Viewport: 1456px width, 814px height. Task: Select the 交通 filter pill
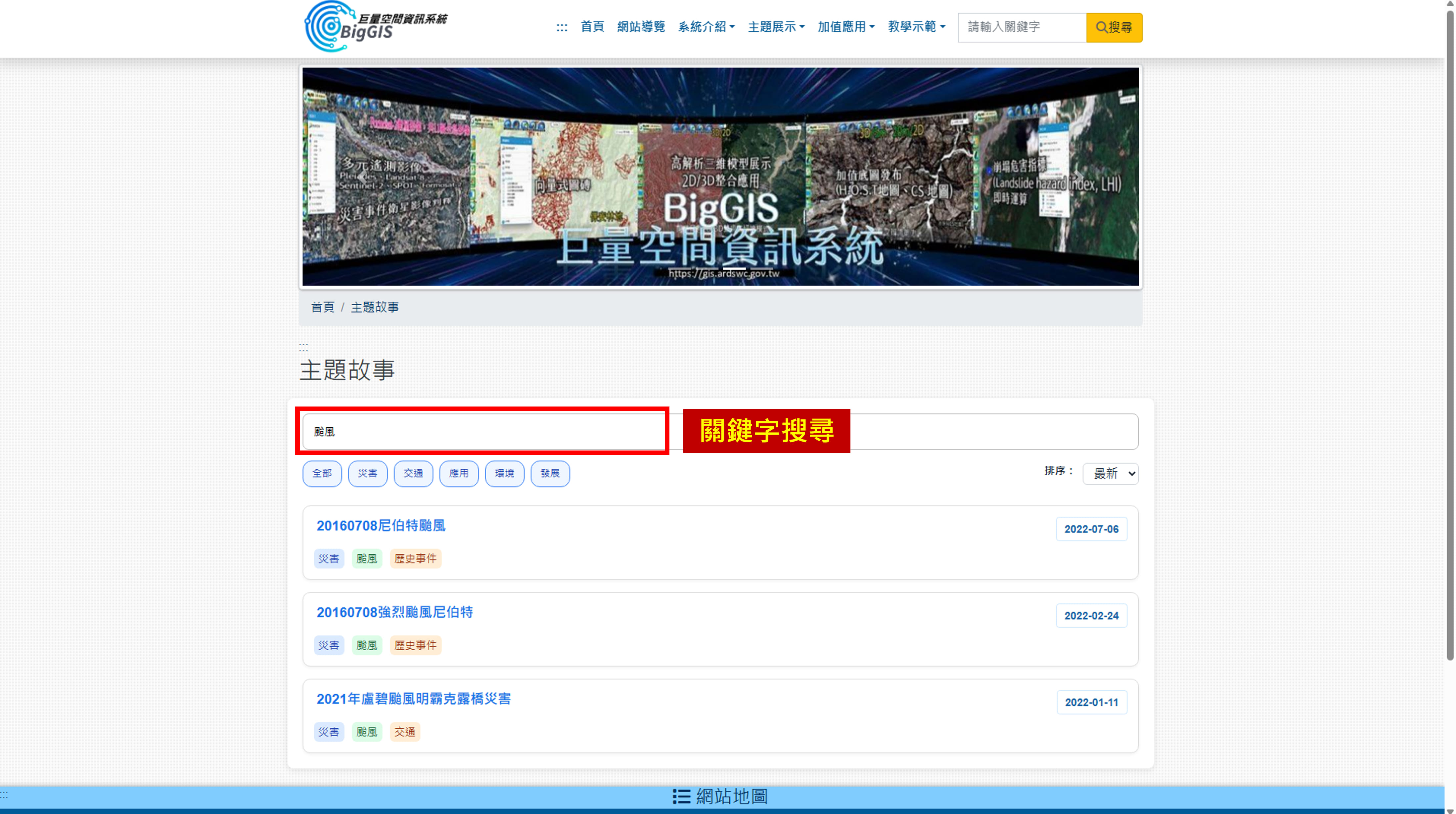click(413, 473)
